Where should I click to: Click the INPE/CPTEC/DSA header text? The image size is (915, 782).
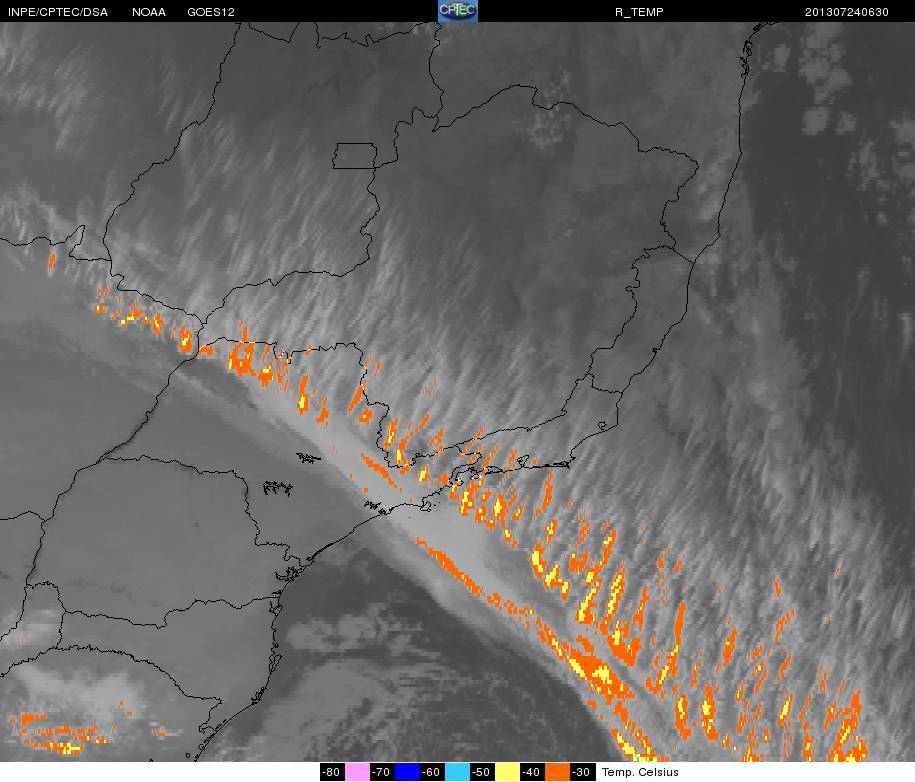(x=58, y=12)
